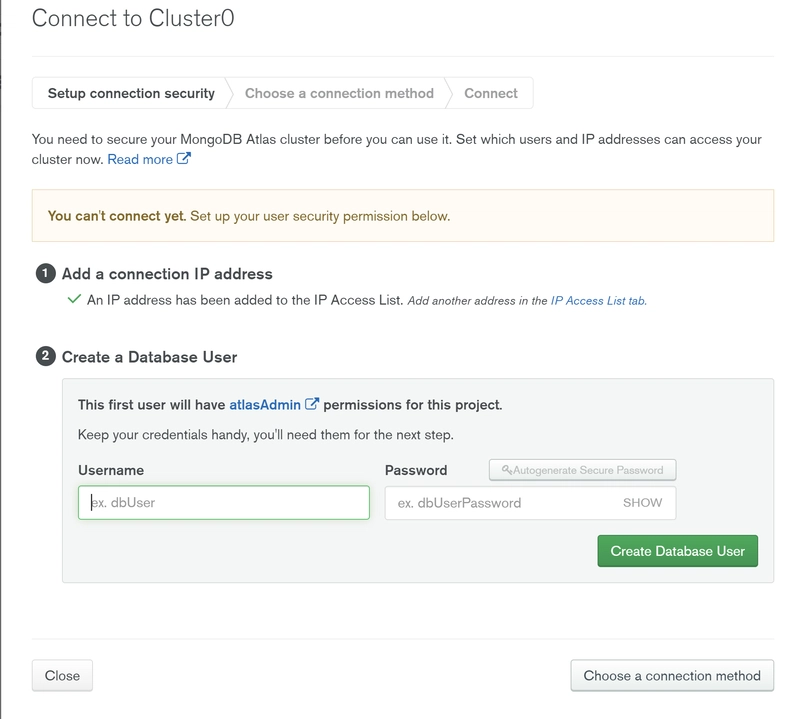Click the Create Database User button
Screen dimensions: 800x719
coord(677,551)
